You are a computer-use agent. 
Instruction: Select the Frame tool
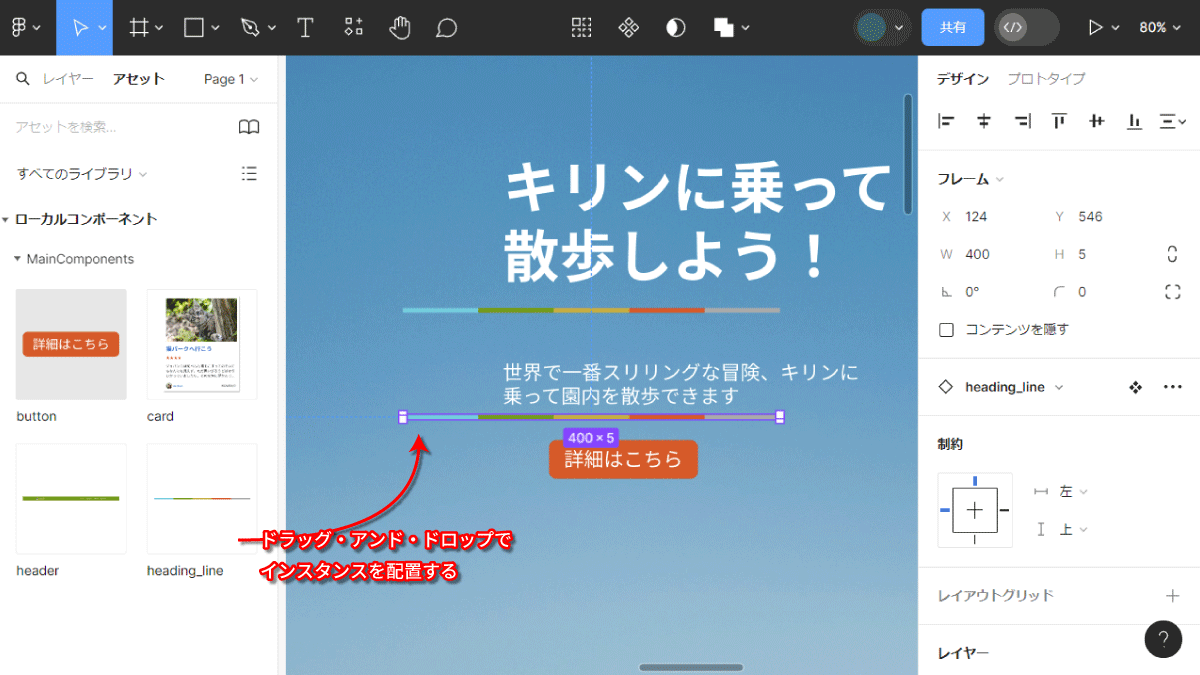point(140,28)
